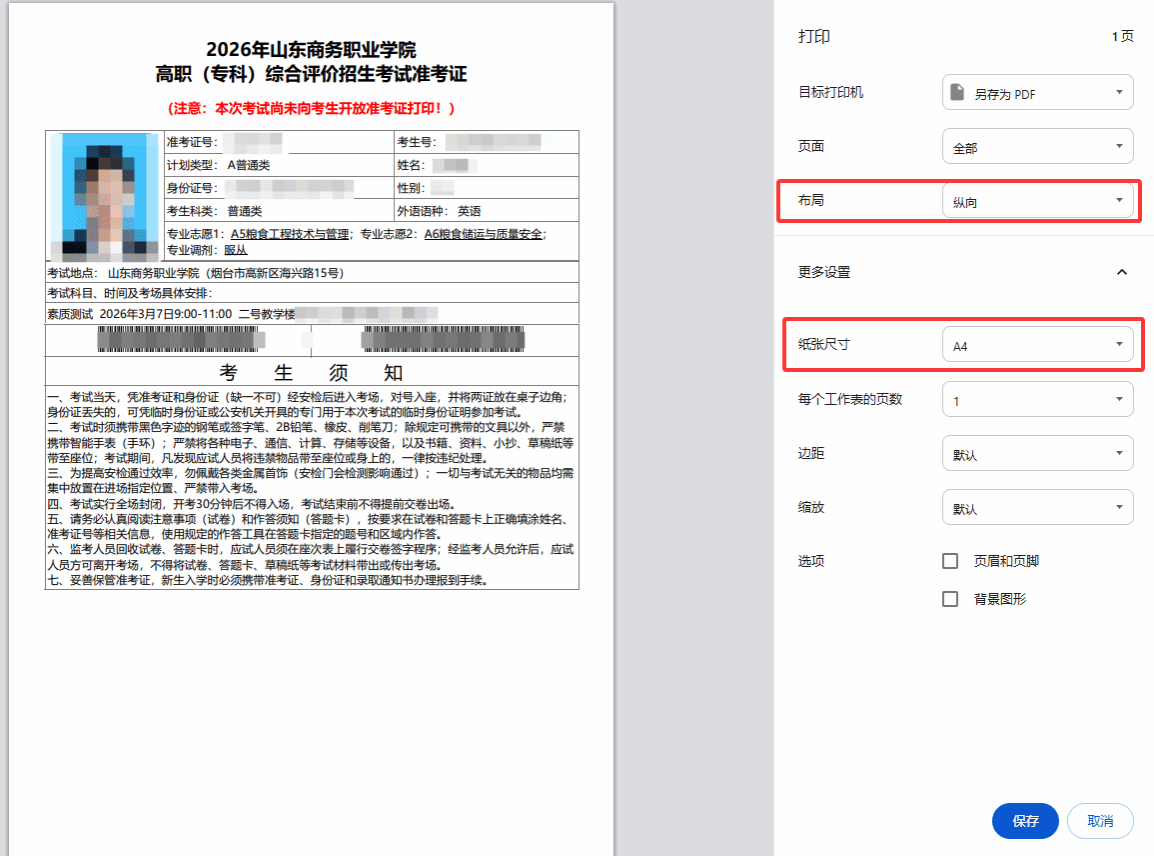Open the 每个工作表的页数 dropdown
1154x856 pixels.
(x=1037, y=400)
